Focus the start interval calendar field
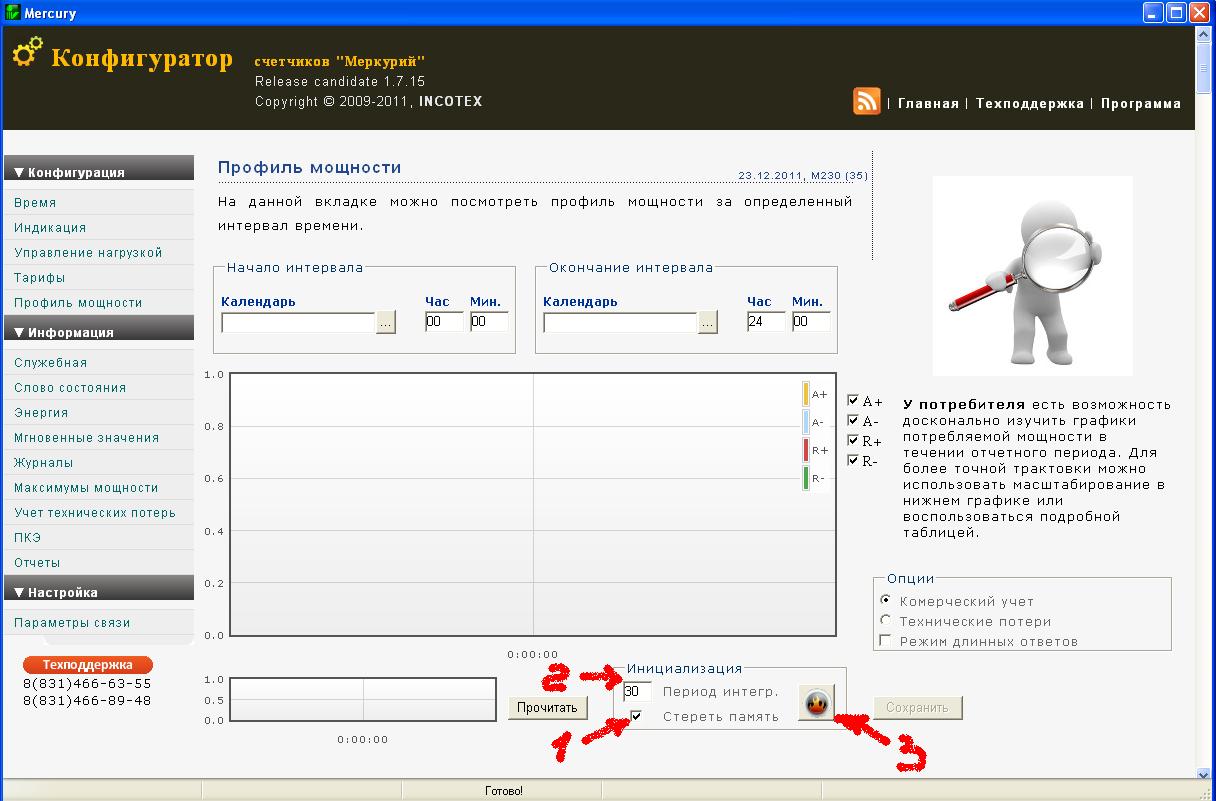 [x=298, y=322]
